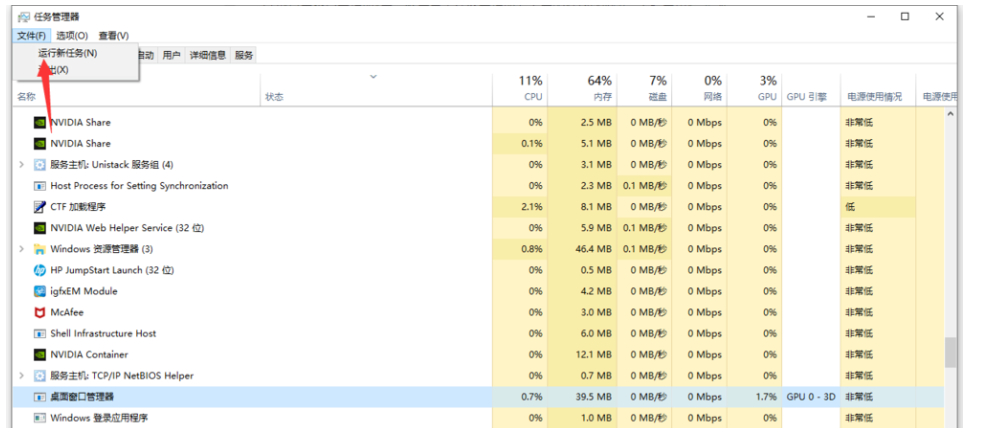
Task: Click the igfxEM Module icon
Action: tap(40, 292)
